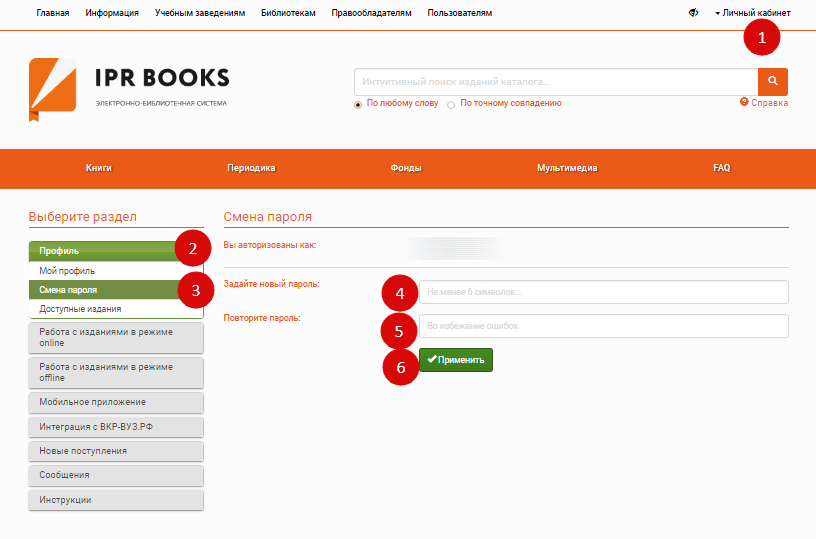
Task: Focus the repeat password field
Action: coord(603,326)
